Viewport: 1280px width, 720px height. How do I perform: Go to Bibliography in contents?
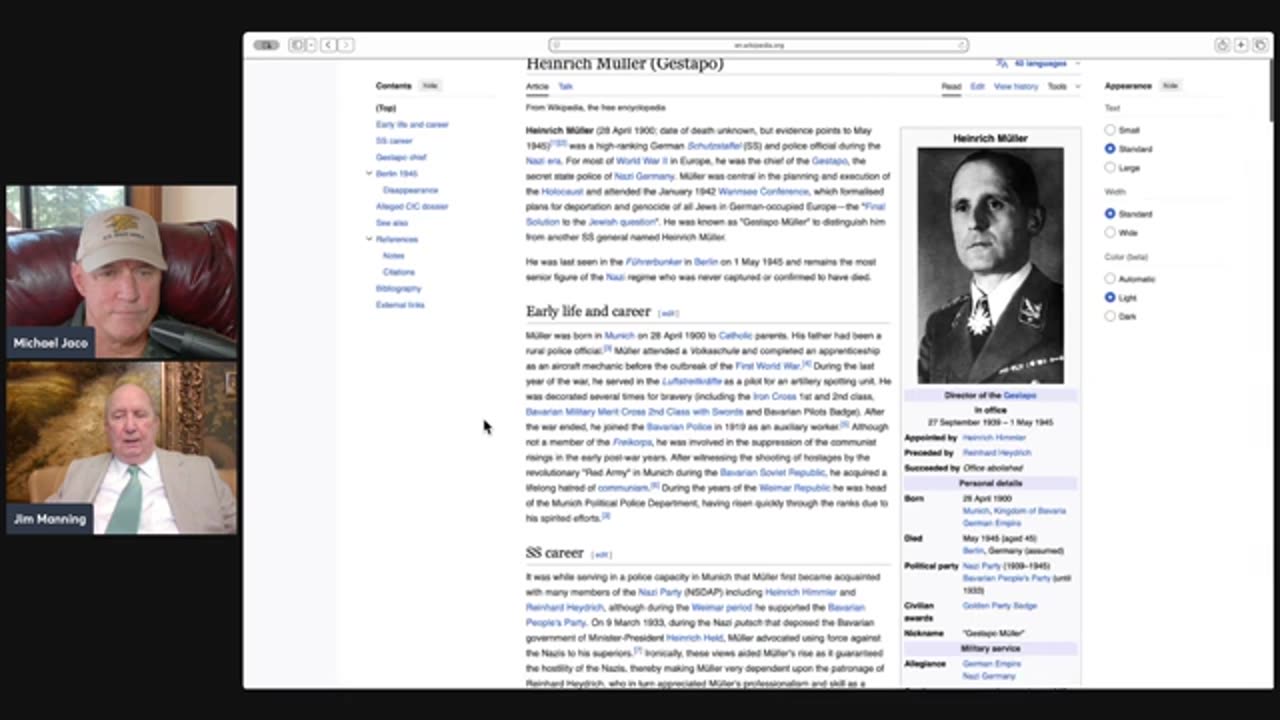click(399, 288)
